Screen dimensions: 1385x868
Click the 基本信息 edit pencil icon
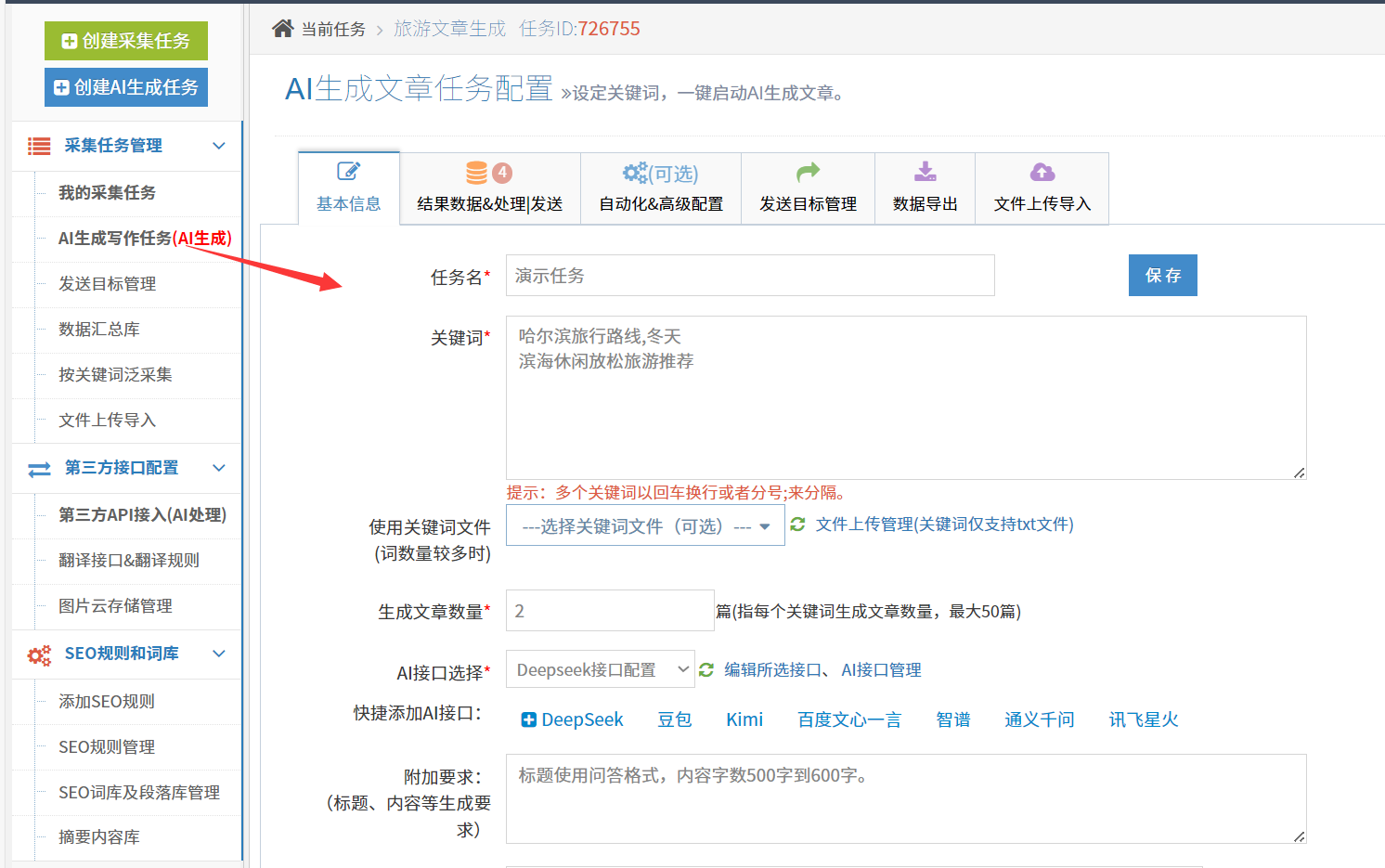(x=348, y=172)
